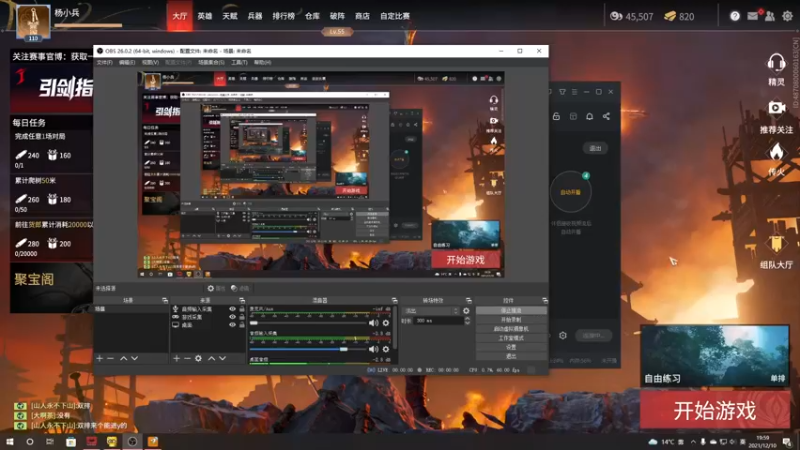800x450 pixels.
Task: Click the share icon in side window
Action: click(x=606, y=116)
